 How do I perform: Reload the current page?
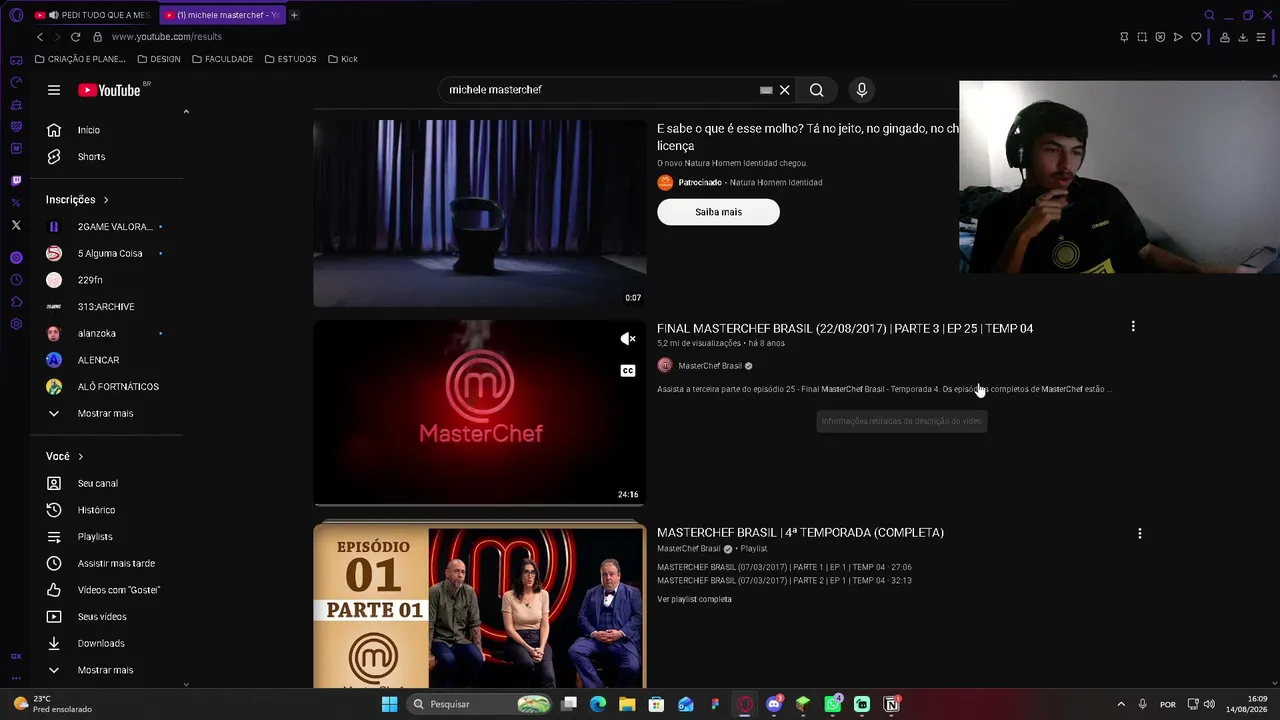(x=75, y=37)
